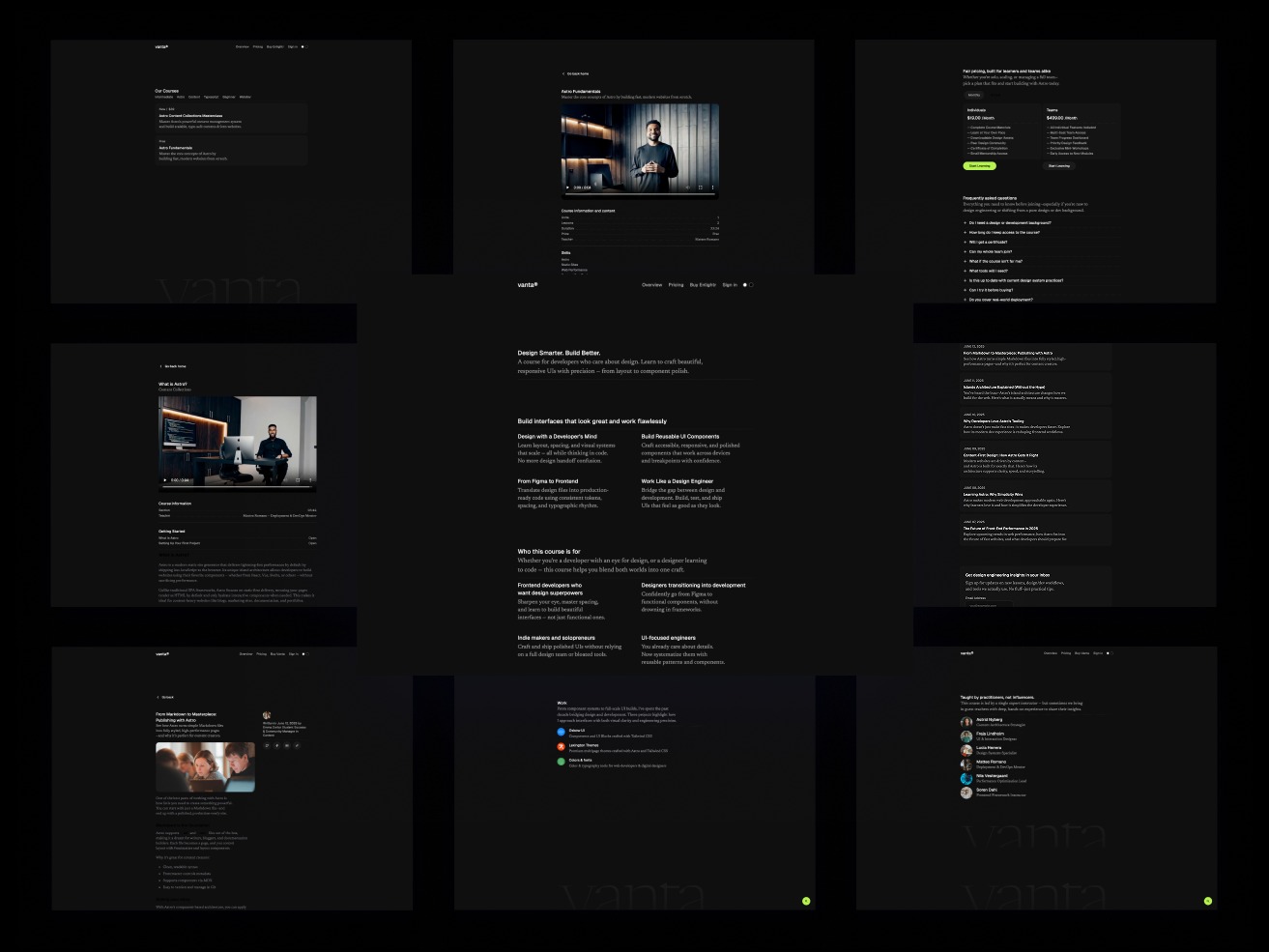Play the Astro Fundamentals video

(567, 188)
